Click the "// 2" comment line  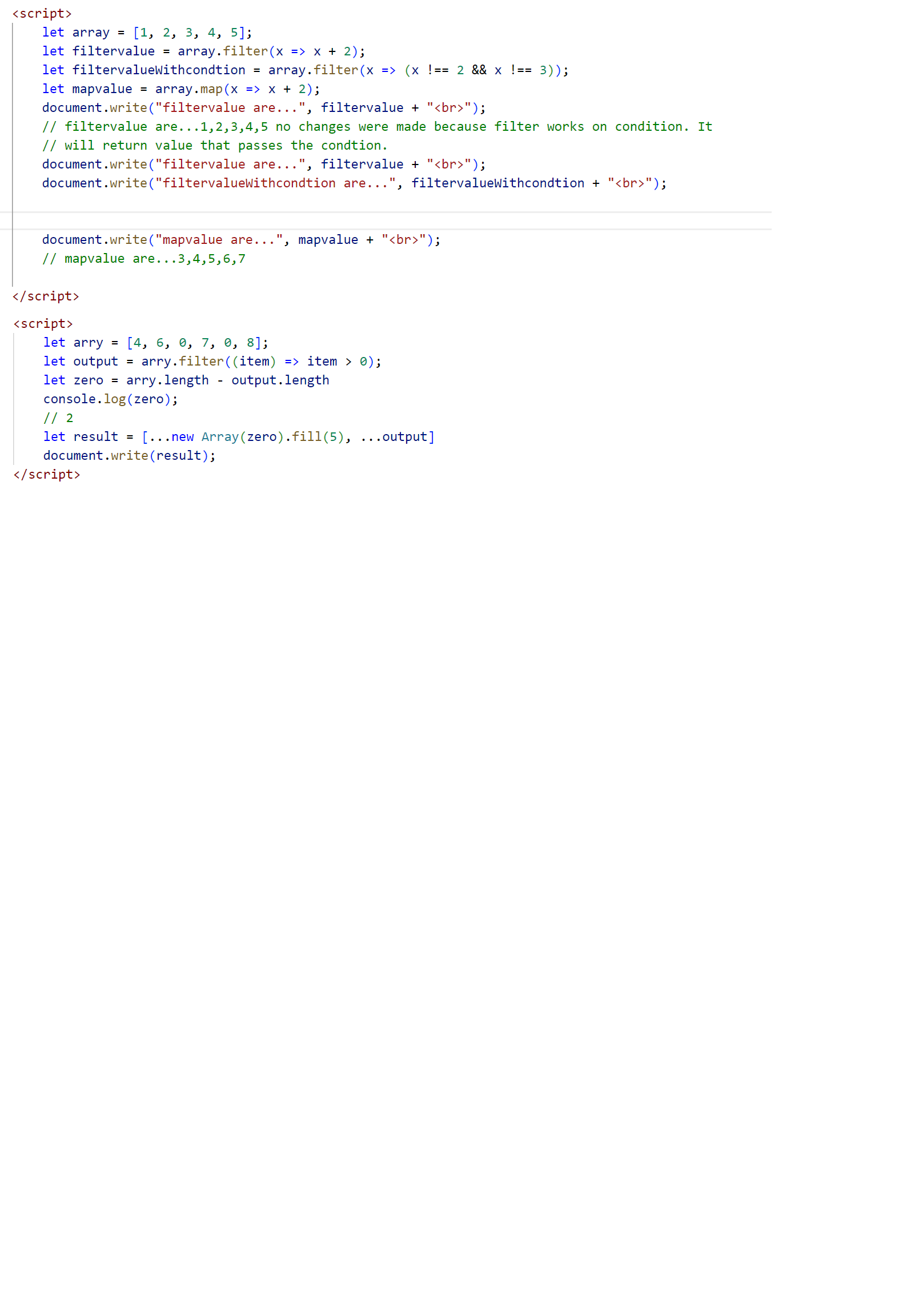pyautogui.click(x=58, y=418)
